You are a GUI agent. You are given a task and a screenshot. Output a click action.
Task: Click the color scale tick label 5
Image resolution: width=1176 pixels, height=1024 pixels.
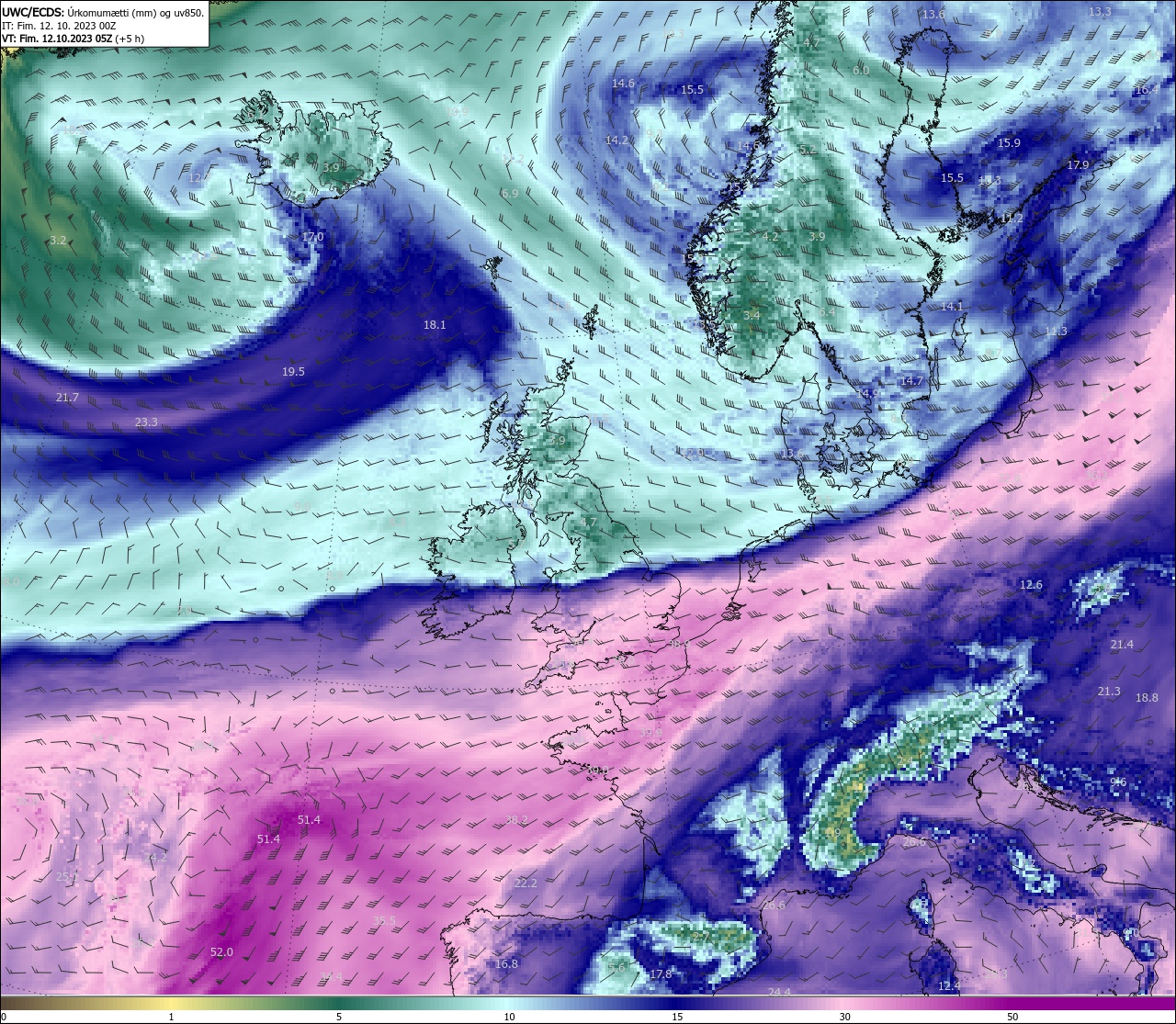pyautogui.click(x=339, y=1017)
